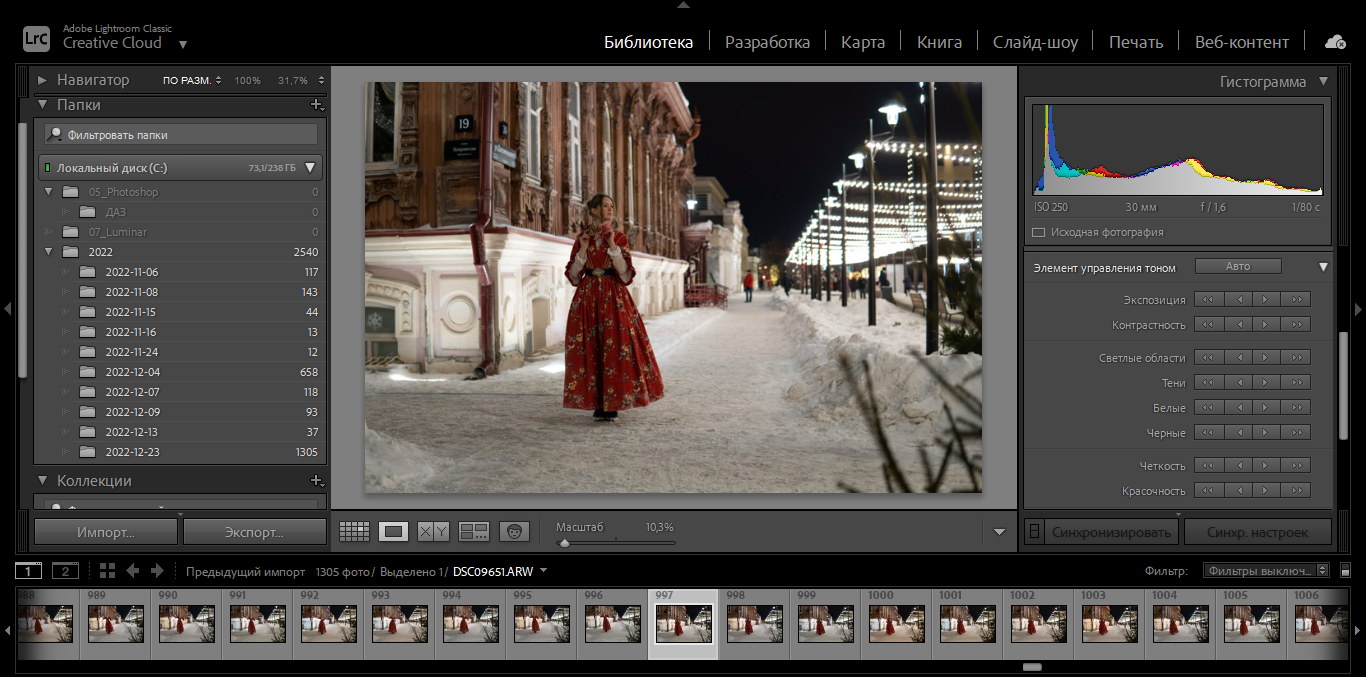Go back with filmstrip left arrow

[x=133, y=571]
